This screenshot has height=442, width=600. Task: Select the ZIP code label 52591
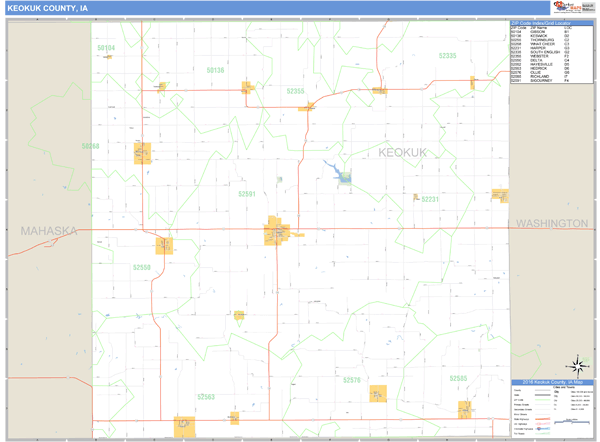247,194
